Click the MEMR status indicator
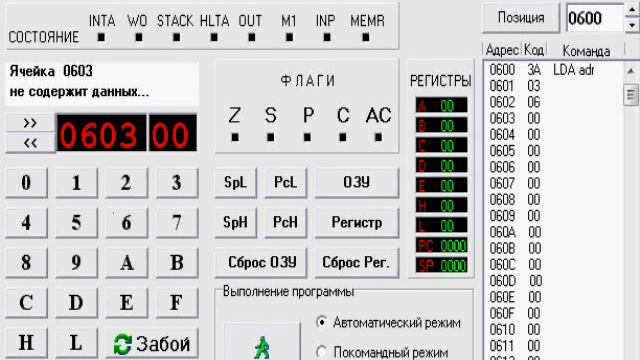Screen dimensions: 640x360 [x=366, y=38]
